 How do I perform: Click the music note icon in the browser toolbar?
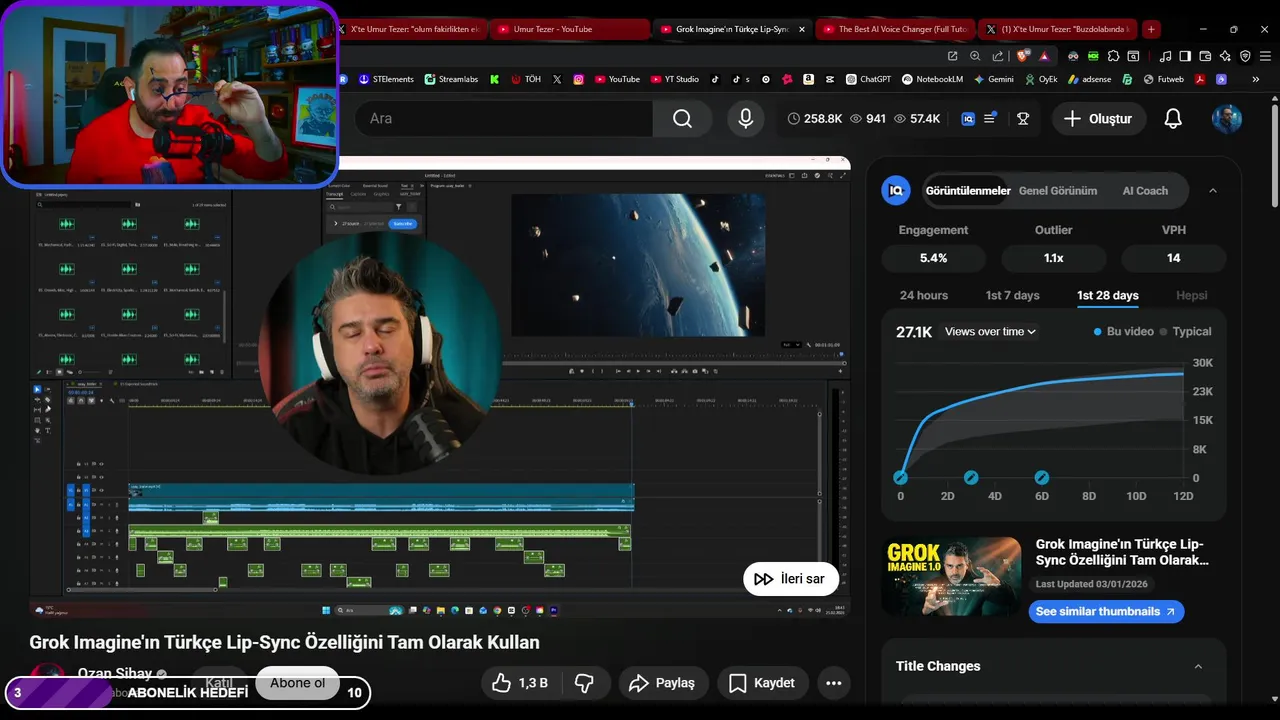click(1165, 56)
